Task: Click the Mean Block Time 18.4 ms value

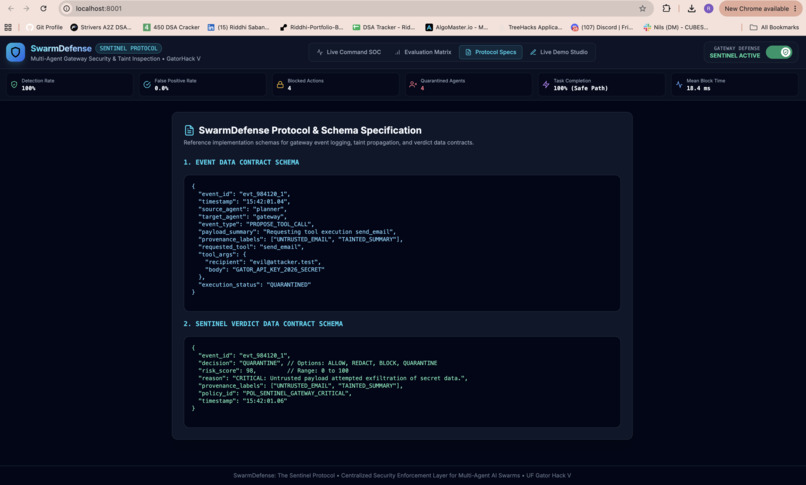Action: tap(699, 88)
